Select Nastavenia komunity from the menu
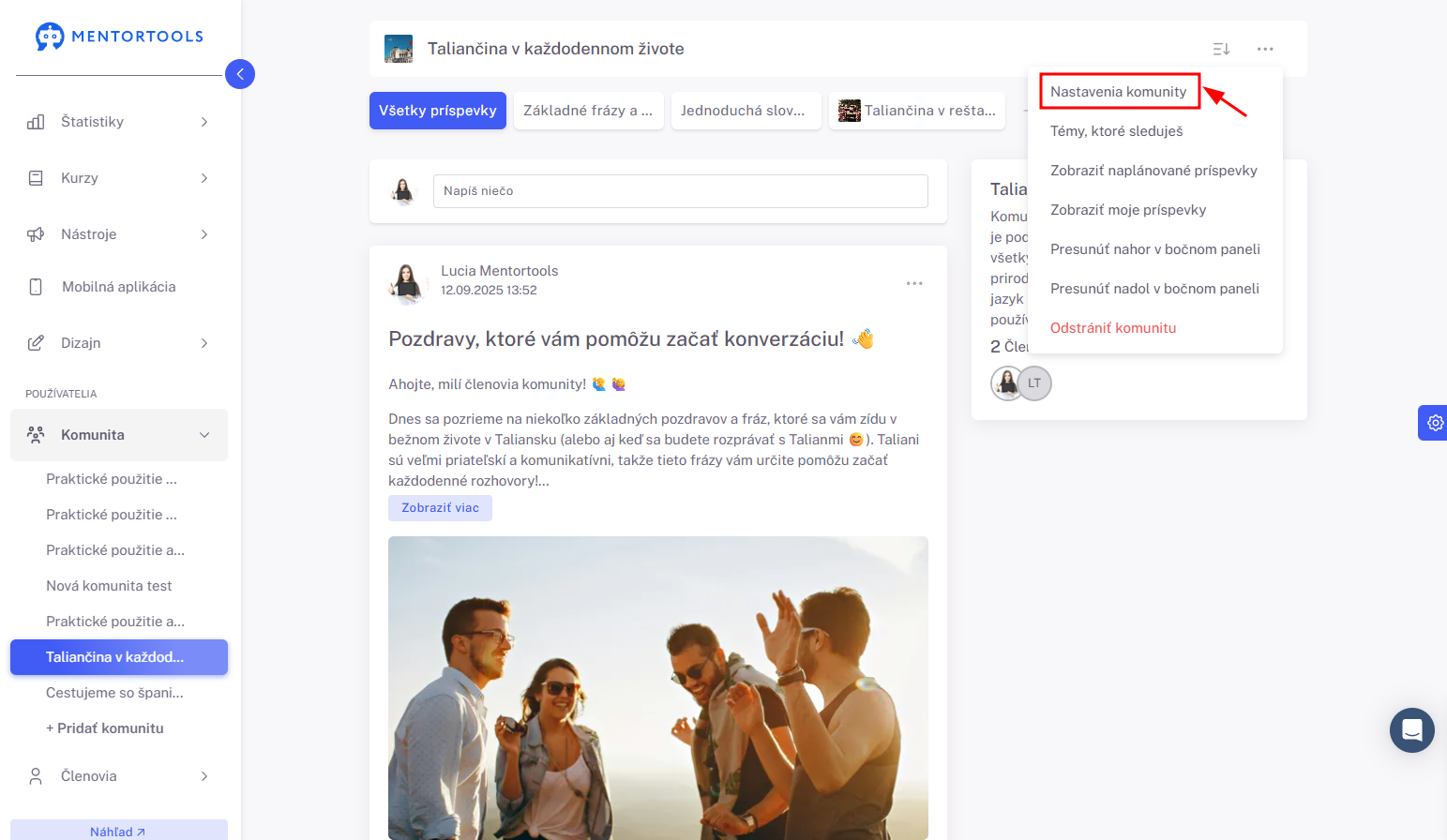Image resolution: width=1447 pixels, height=840 pixels. tap(1119, 92)
